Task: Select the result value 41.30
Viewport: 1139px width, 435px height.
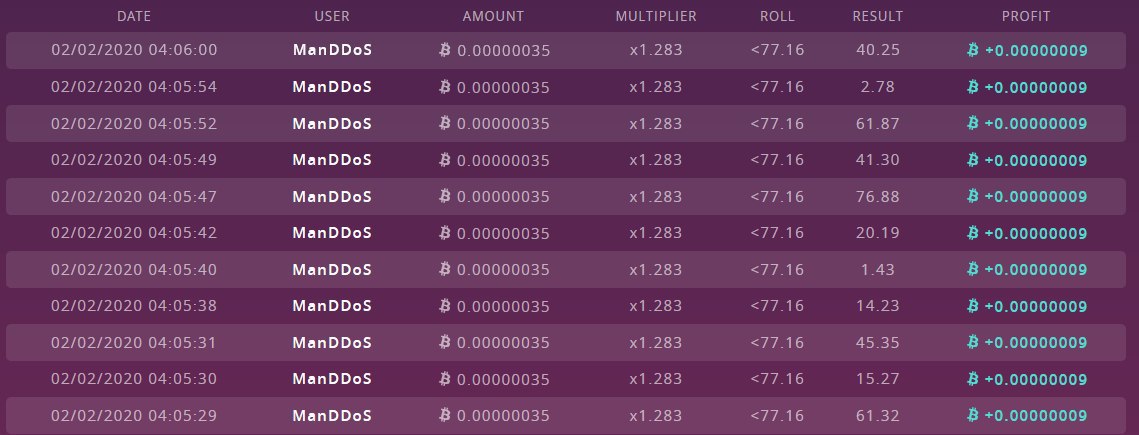Action: pos(877,160)
